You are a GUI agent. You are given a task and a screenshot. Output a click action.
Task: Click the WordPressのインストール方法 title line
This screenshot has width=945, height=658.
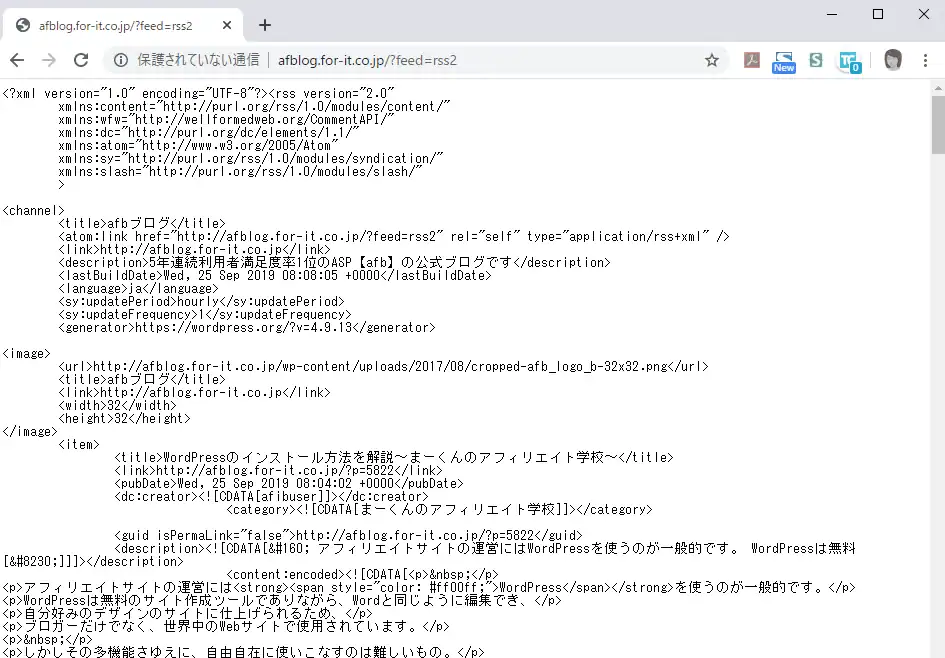pos(394,458)
